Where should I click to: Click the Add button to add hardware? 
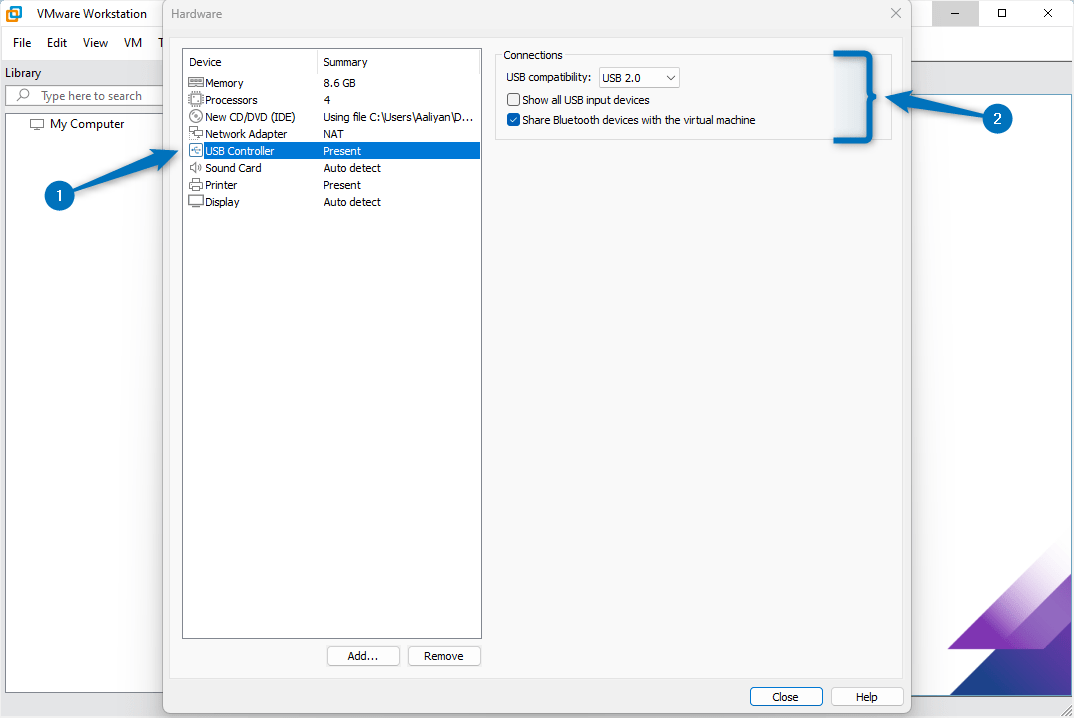pos(363,655)
